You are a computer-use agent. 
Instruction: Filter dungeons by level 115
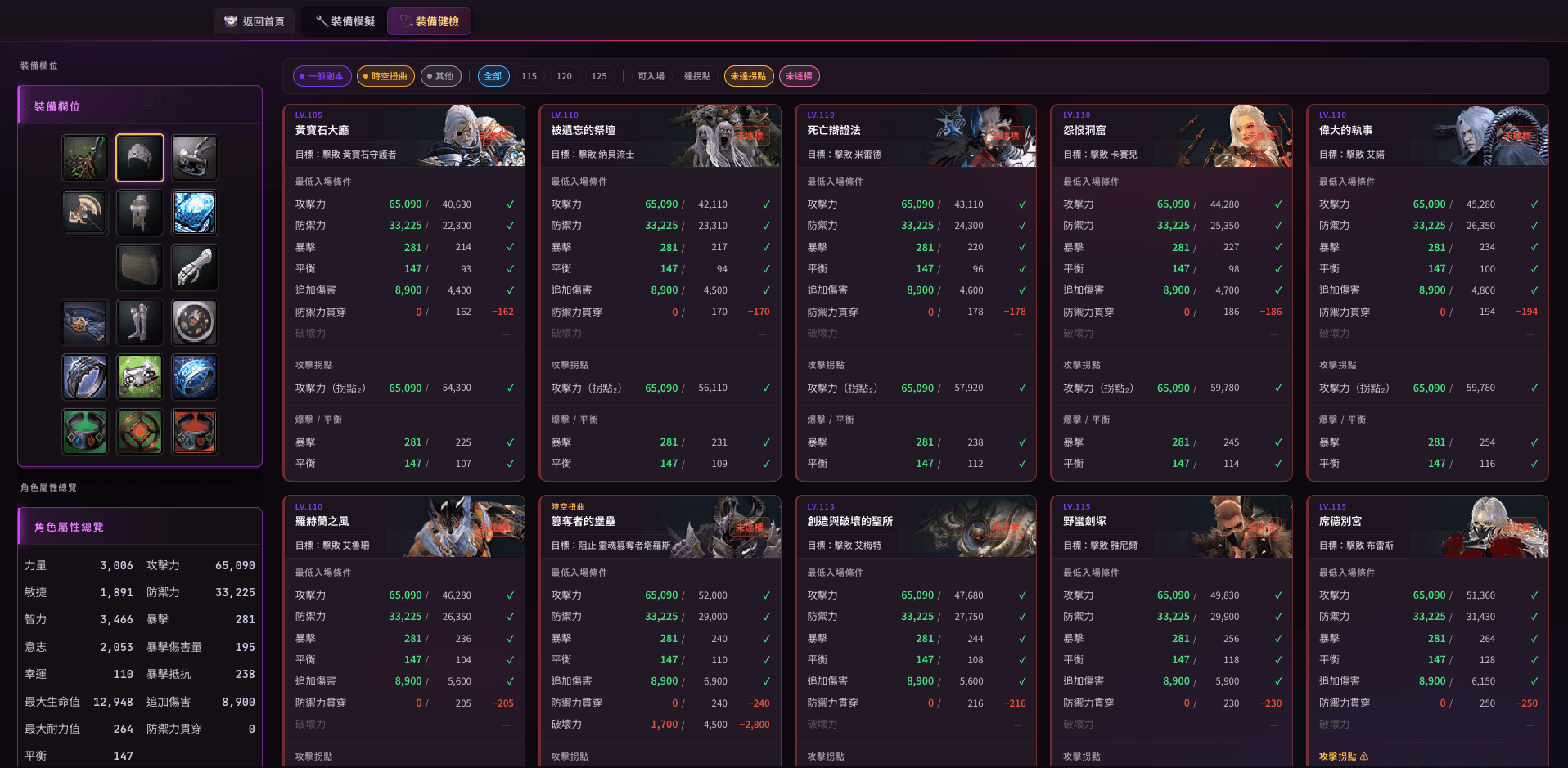click(529, 76)
